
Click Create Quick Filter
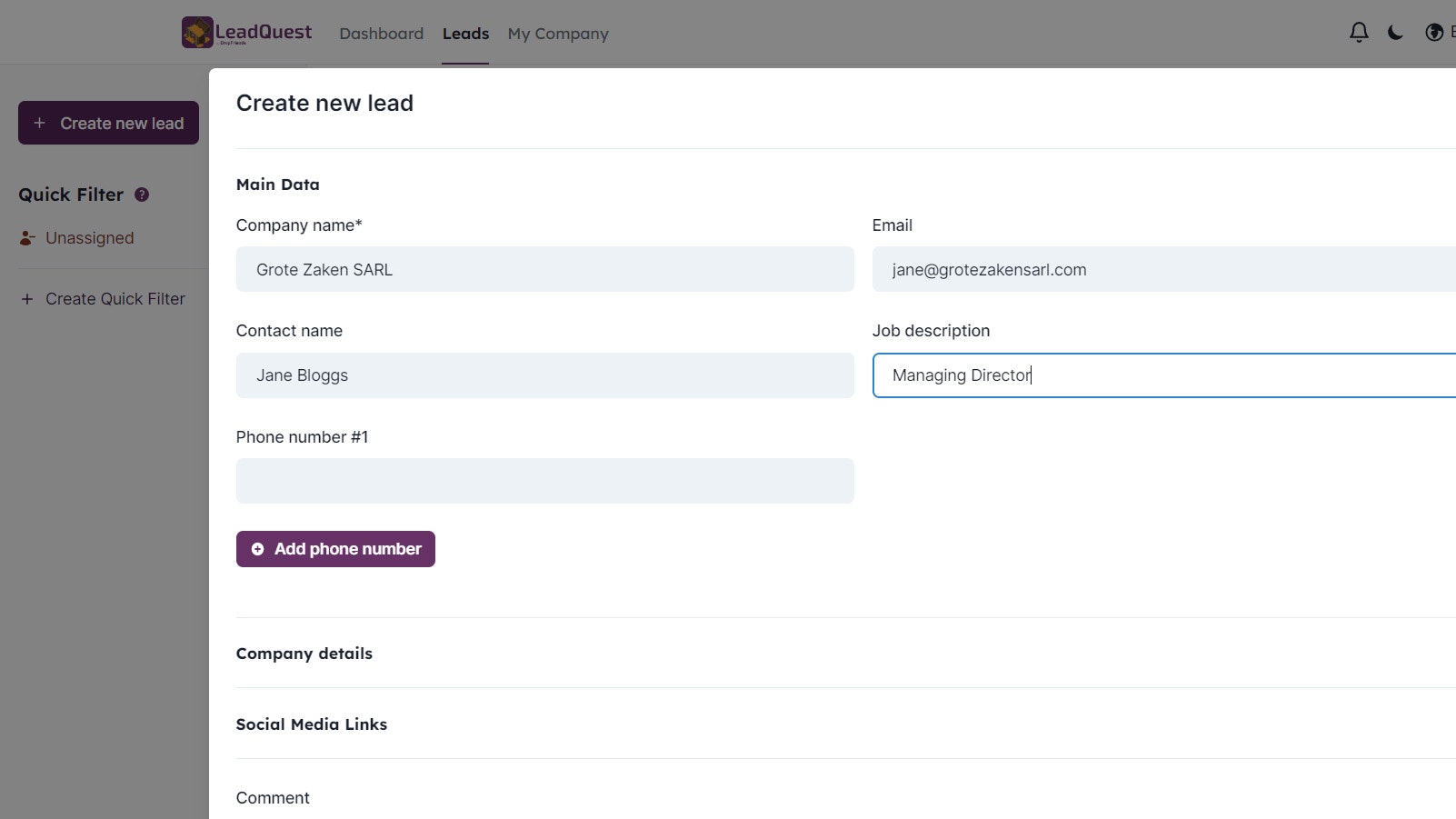(103, 299)
